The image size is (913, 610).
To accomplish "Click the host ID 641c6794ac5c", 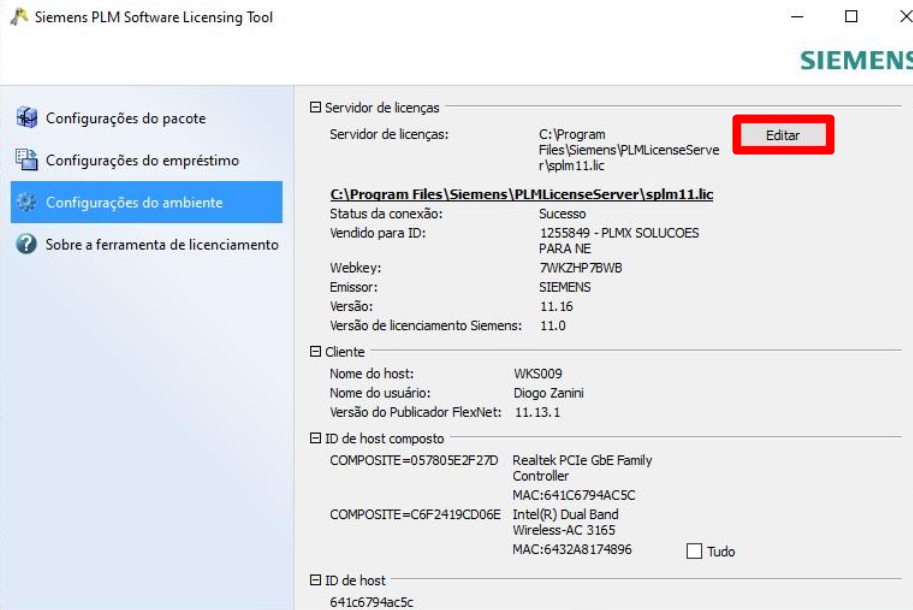I will 371,602.
